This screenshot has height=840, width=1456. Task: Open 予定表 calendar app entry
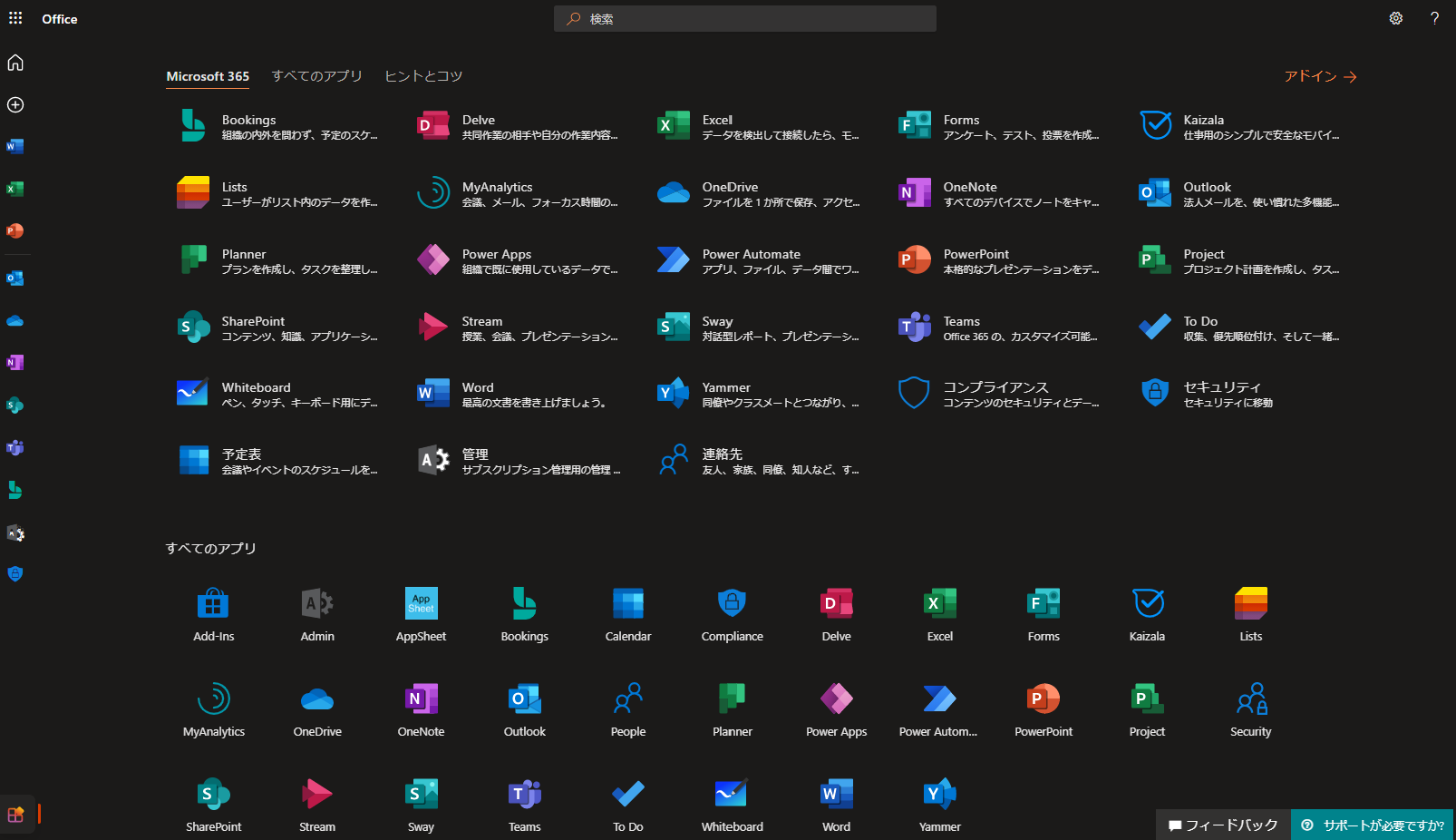[x=278, y=461]
